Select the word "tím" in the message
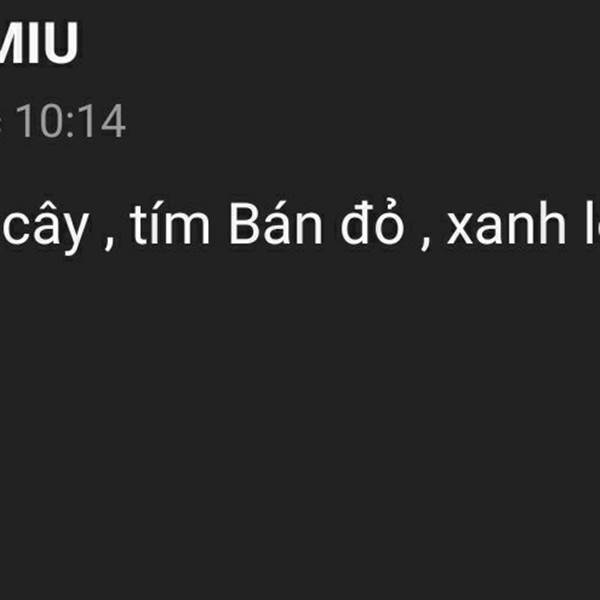 (x=170, y=223)
